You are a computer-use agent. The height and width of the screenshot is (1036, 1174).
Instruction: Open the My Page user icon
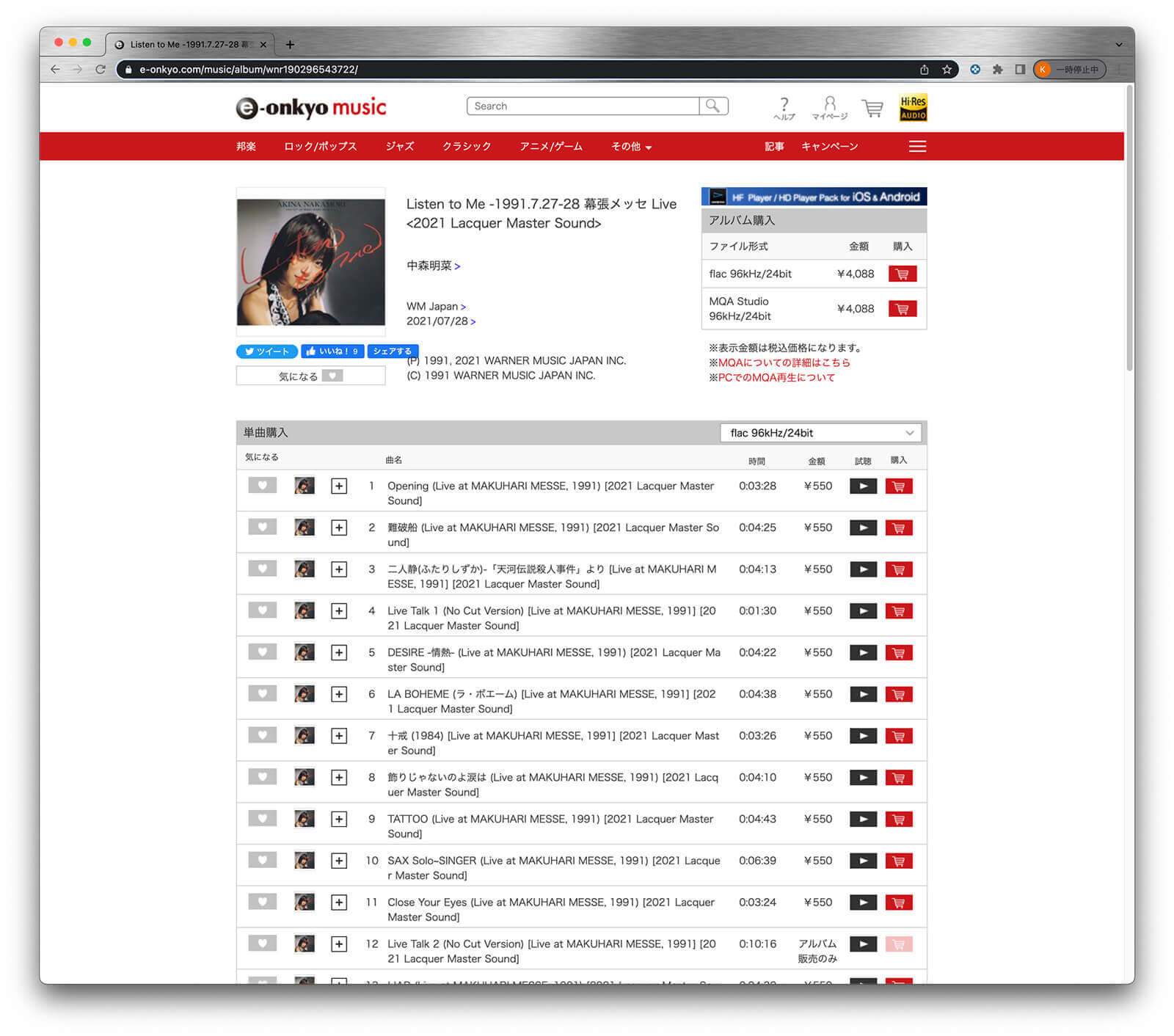[829, 108]
